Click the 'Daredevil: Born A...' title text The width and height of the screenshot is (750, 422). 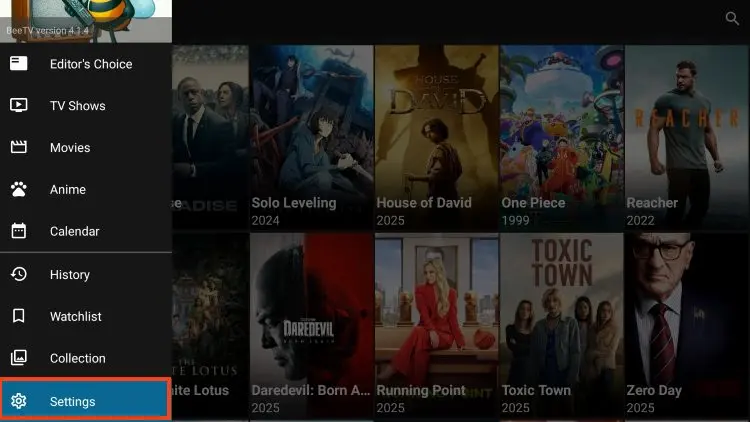(x=311, y=390)
